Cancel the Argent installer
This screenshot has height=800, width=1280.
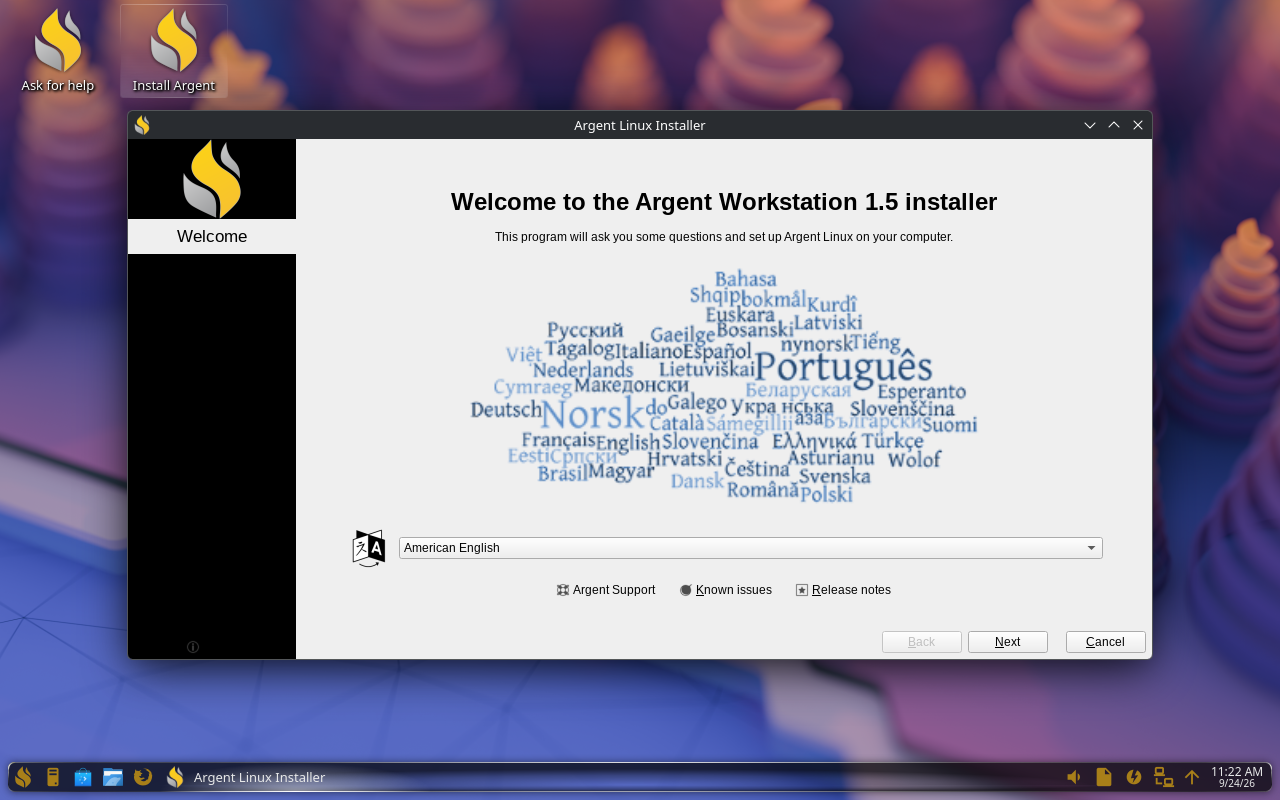click(1105, 642)
